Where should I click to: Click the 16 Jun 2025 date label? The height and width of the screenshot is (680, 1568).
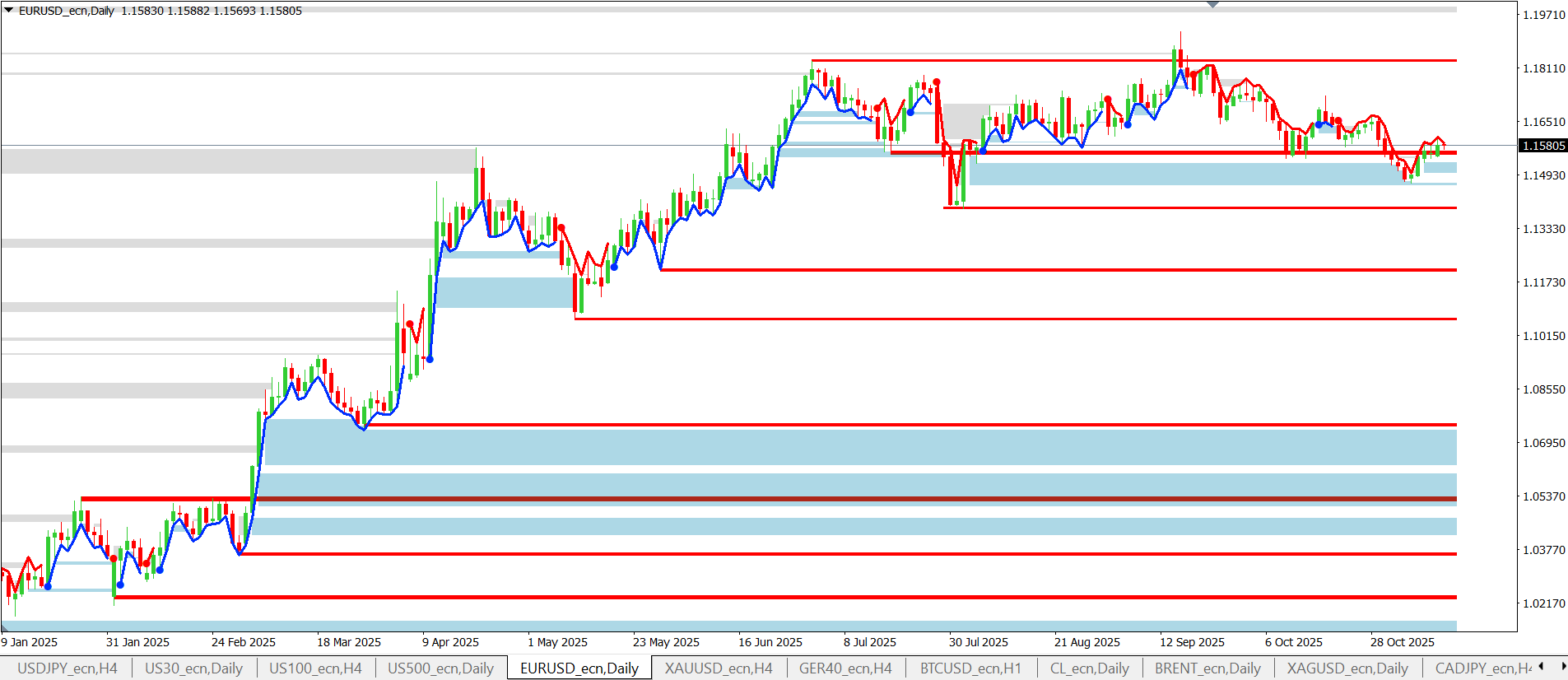(770, 642)
